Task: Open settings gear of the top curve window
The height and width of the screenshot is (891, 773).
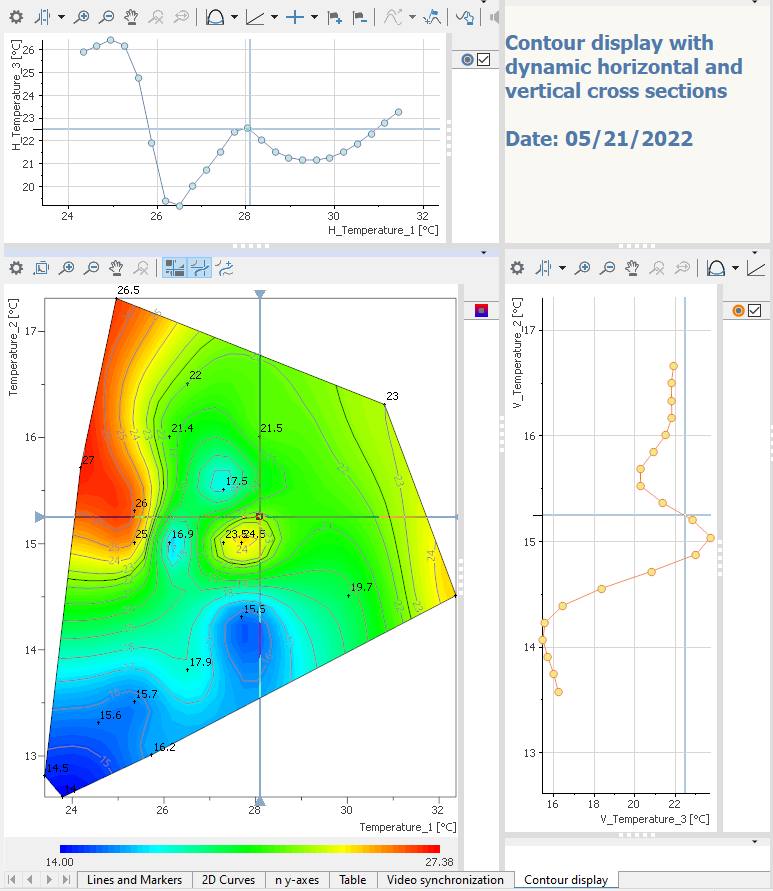Action: tap(16, 17)
